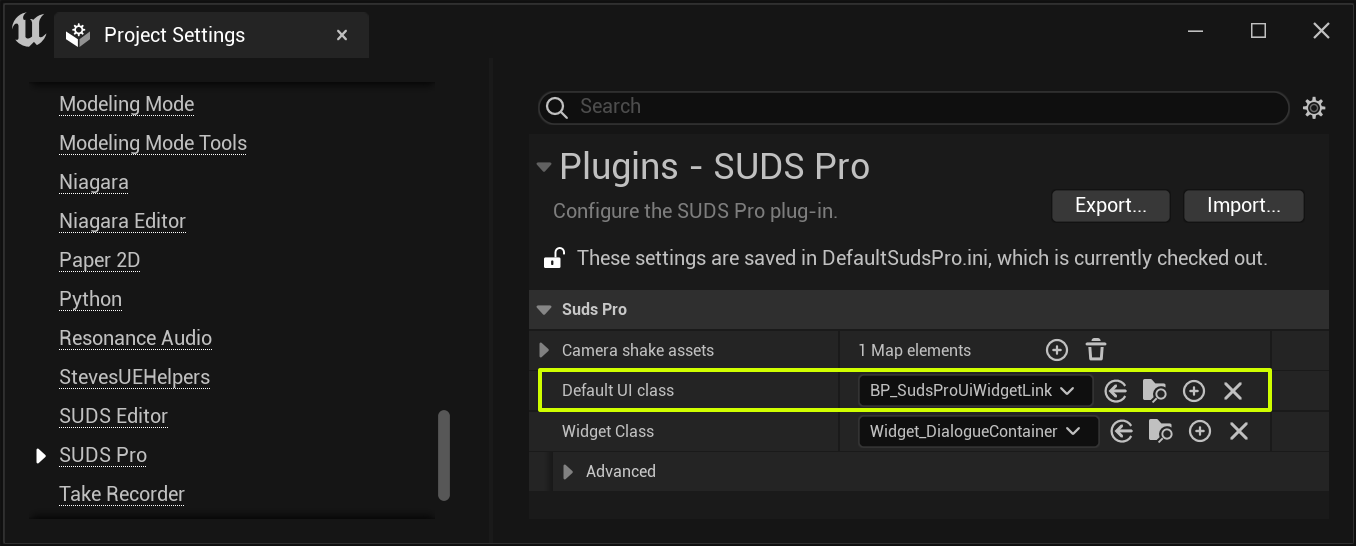
Task: Open Python plugin settings
Action: point(90,299)
